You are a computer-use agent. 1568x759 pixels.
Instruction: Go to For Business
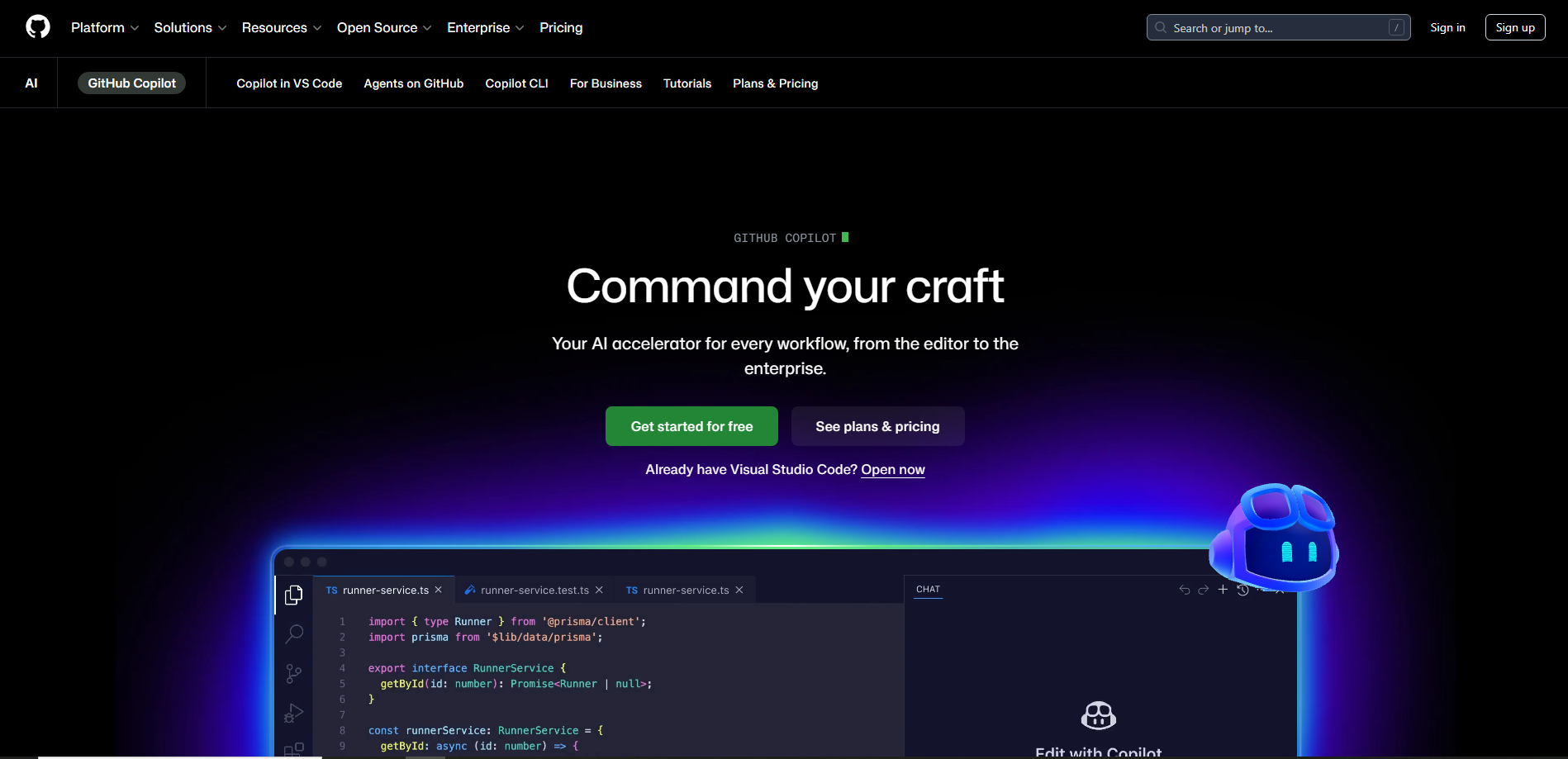(606, 83)
